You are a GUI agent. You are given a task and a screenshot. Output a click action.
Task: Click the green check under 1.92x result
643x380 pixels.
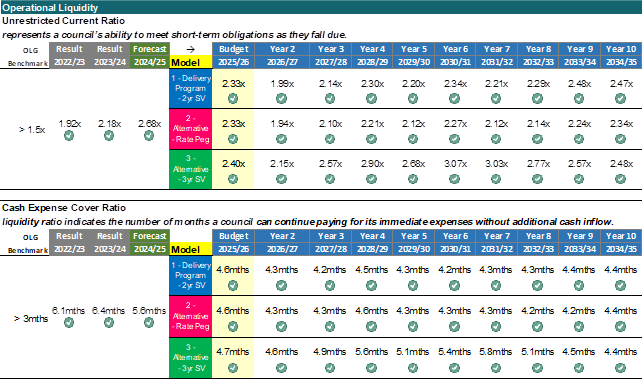tap(69, 136)
